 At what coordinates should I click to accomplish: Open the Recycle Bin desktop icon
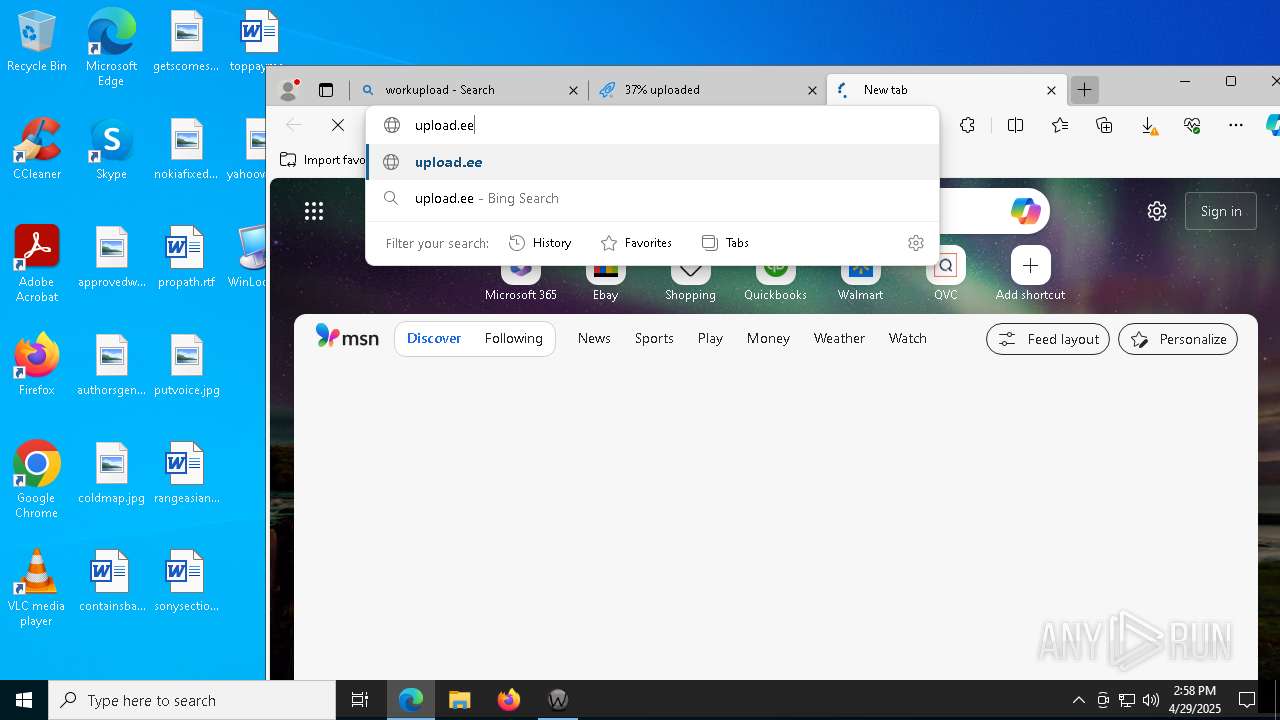37,42
